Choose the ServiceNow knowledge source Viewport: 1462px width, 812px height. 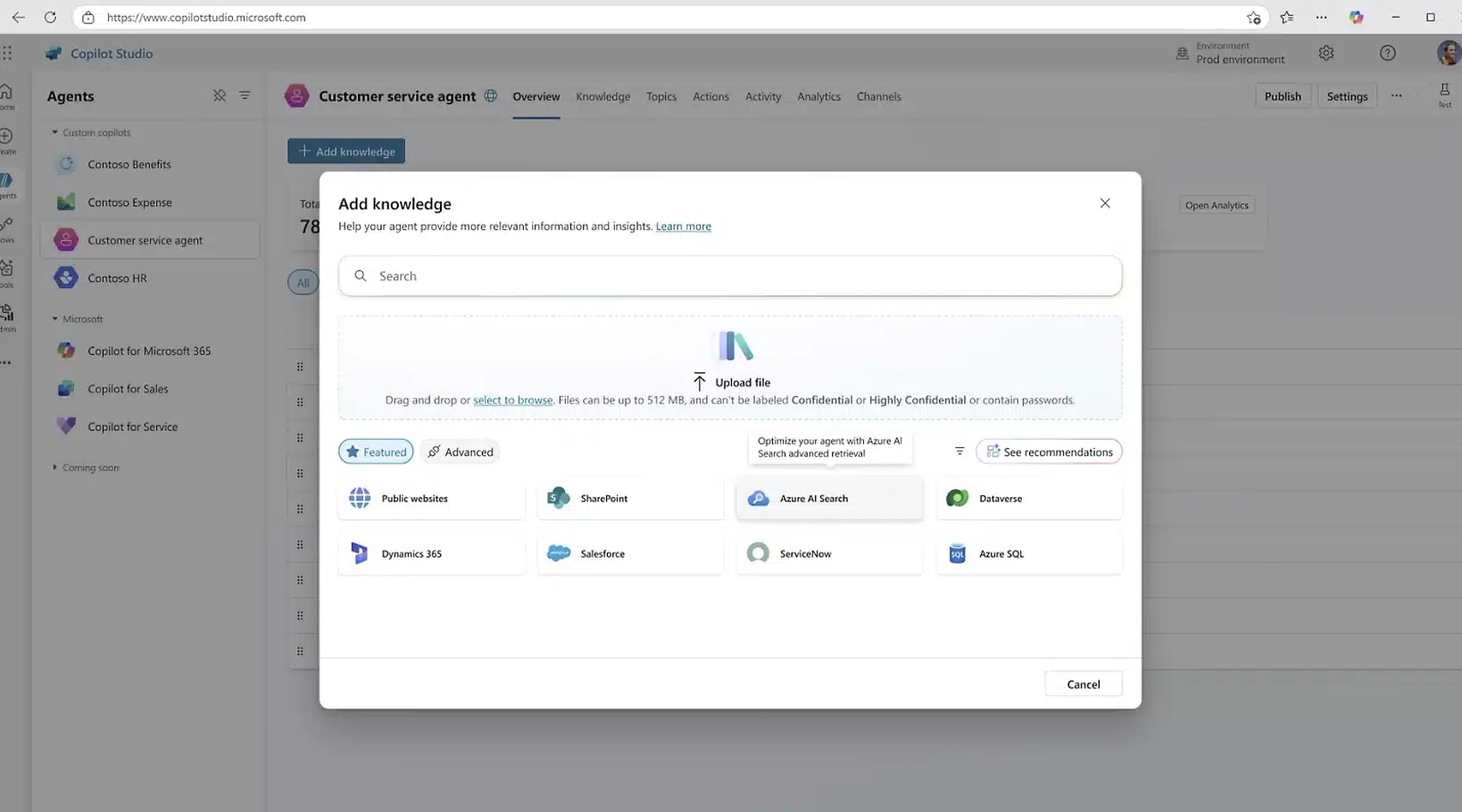[829, 553]
